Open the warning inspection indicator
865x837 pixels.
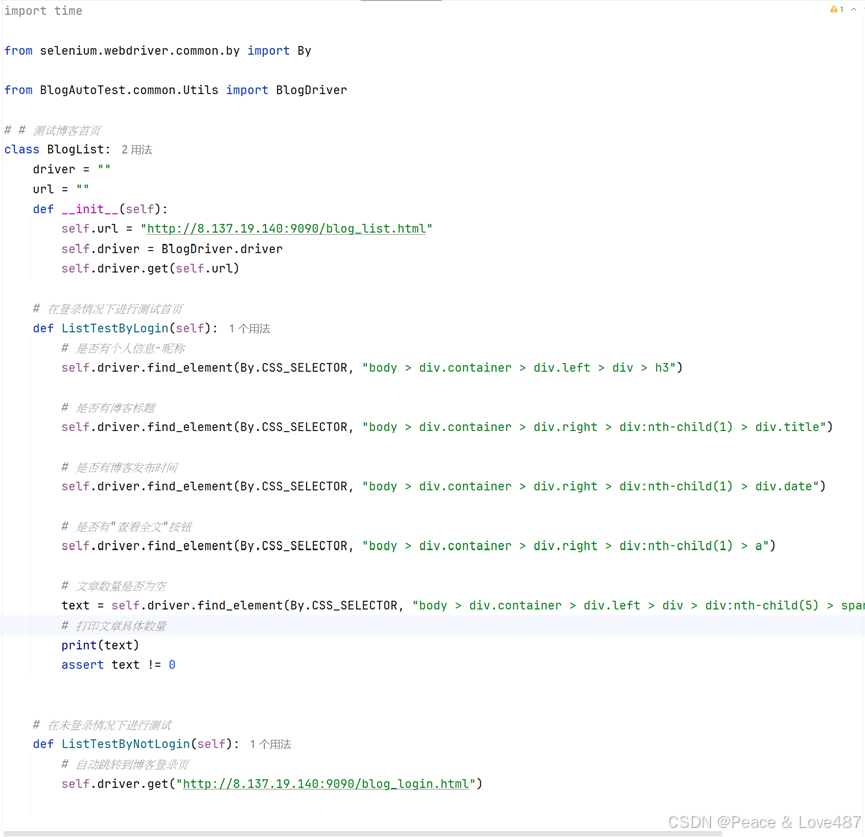point(836,9)
